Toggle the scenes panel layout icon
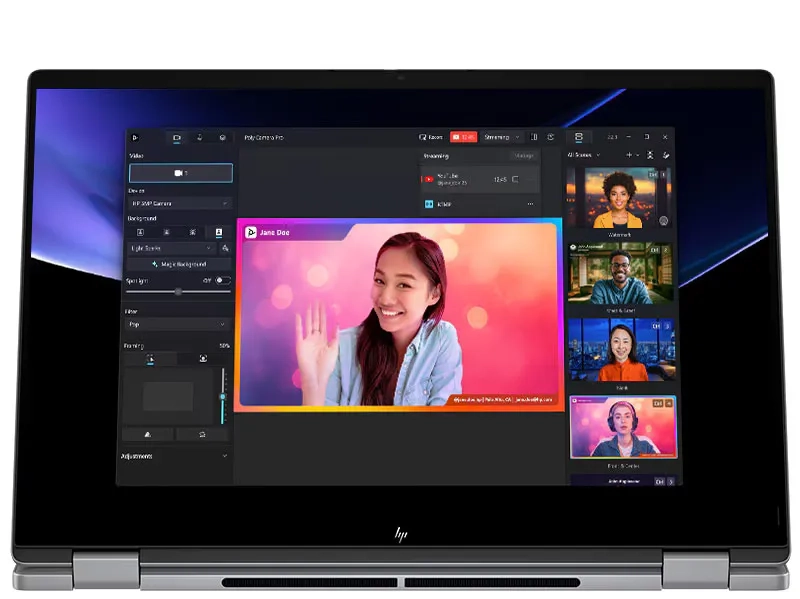 (578, 137)
